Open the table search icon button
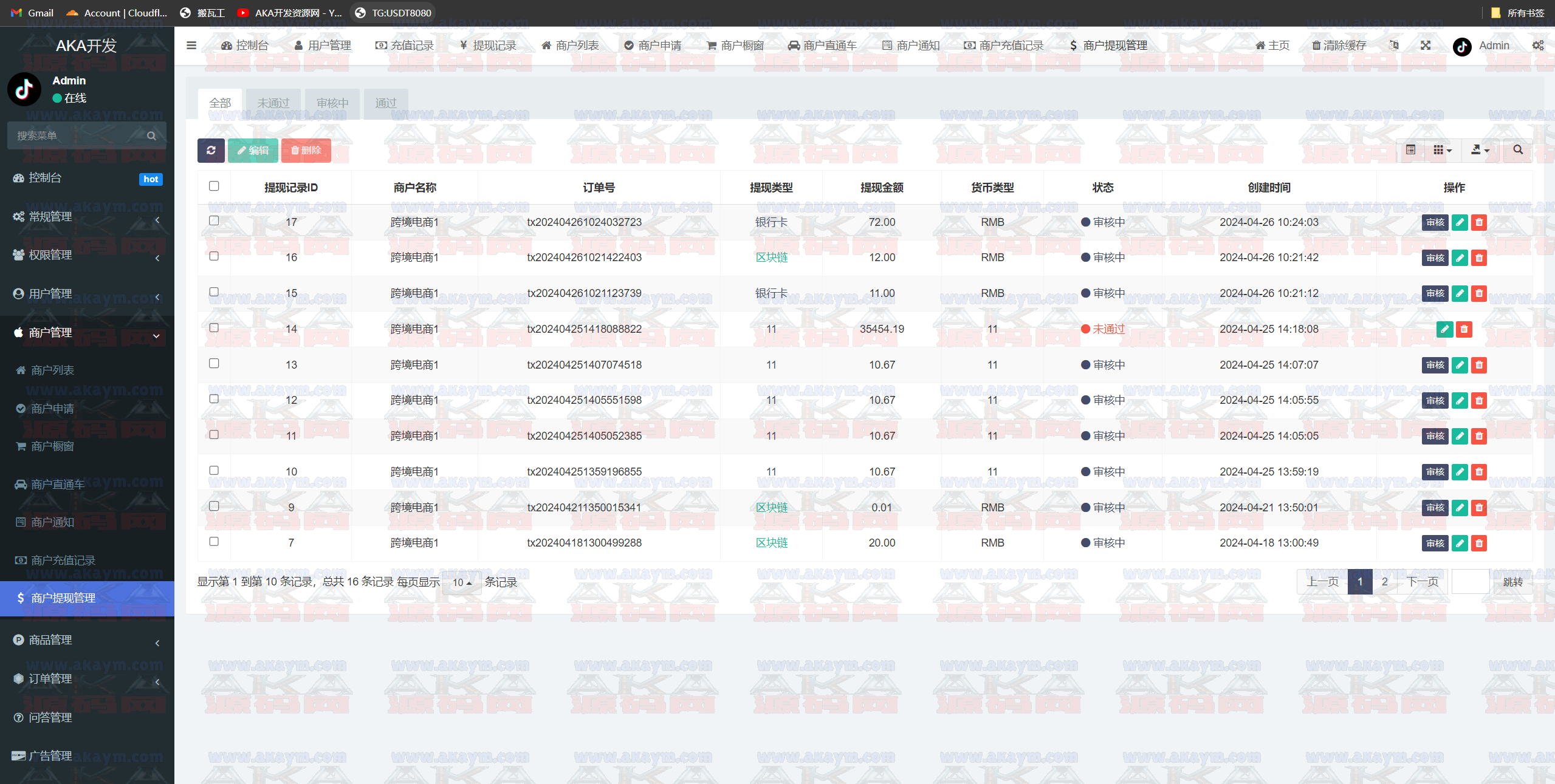This screenshot has height=784, width=1555. coord(1517,150)
